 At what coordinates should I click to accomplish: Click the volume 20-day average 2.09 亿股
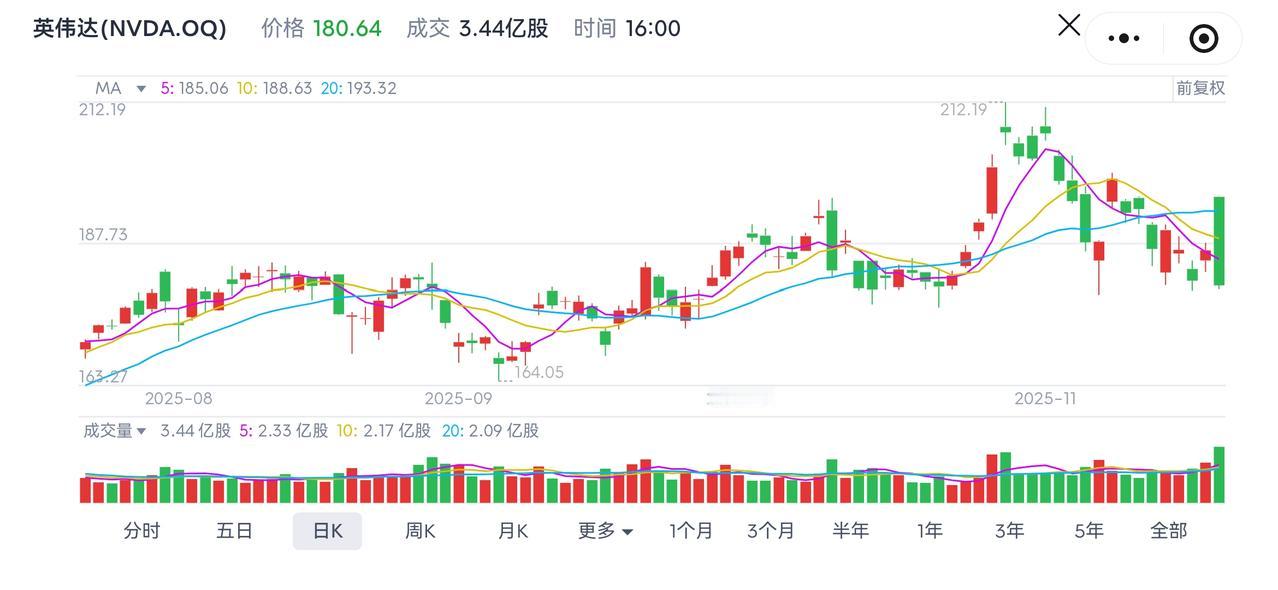coord(504,431)
